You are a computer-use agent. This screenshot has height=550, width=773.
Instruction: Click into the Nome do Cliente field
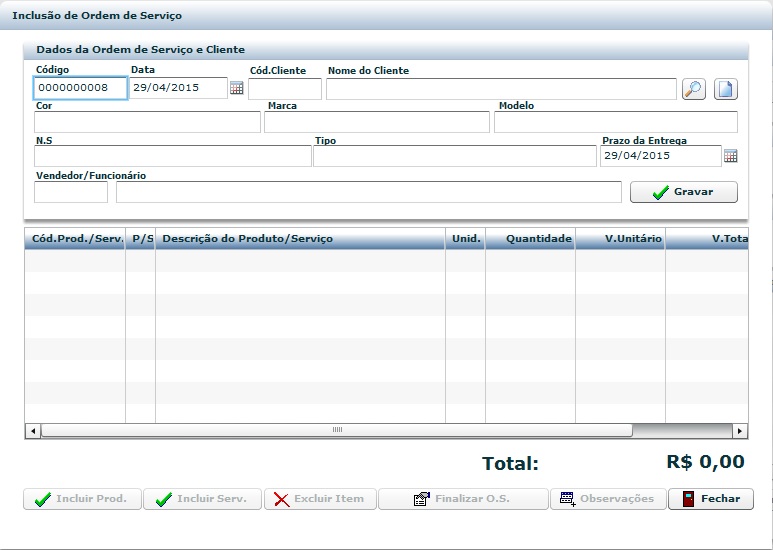(501, 89)
